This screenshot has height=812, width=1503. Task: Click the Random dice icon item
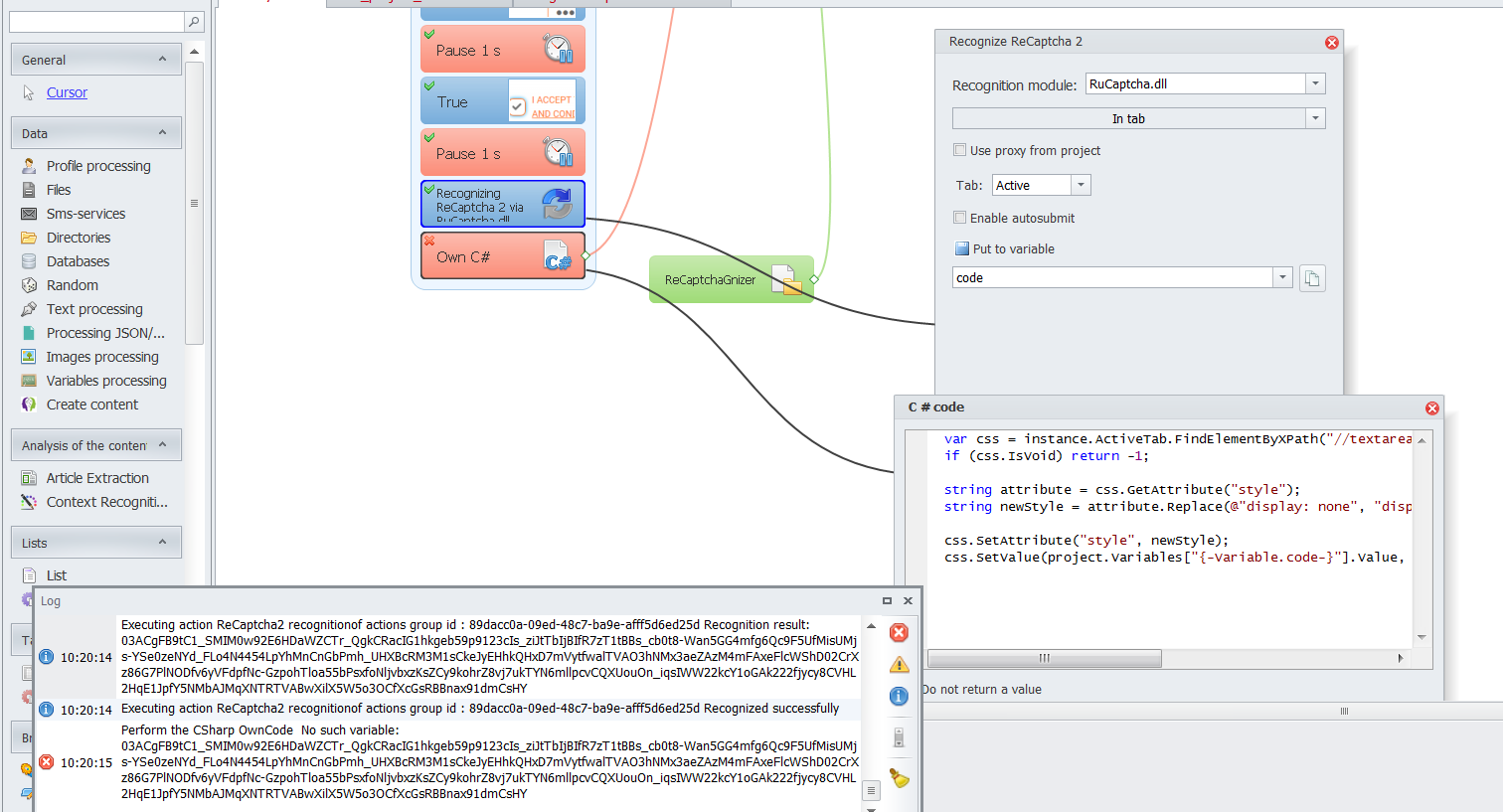pyautogui.click(x=30, y=285)
